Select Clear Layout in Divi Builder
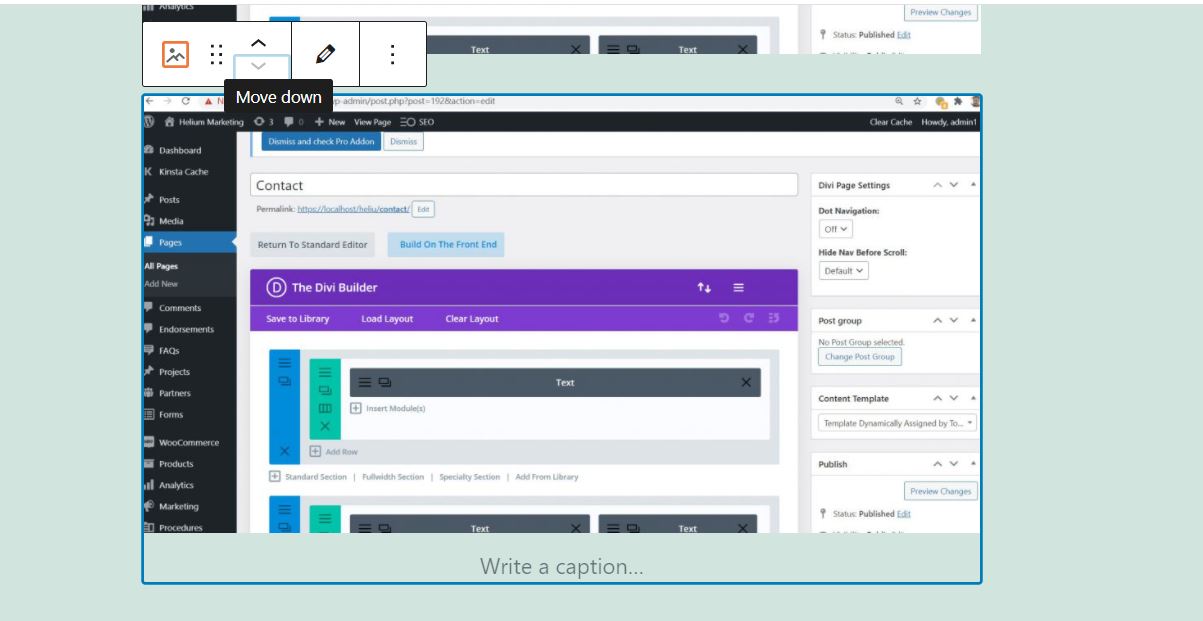This screenshot has height=621, width=1203. 472,319
